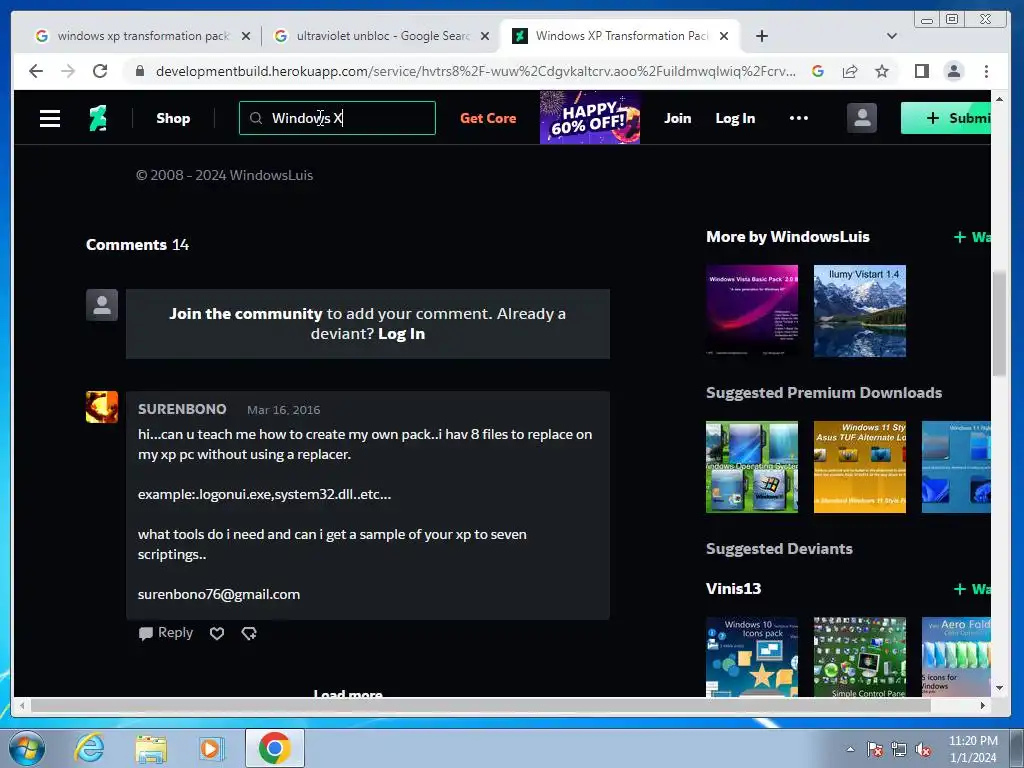Screen dimensions: 1024x768
Task: Open the Simple Control Panel thumbnail
Action: 859,657
